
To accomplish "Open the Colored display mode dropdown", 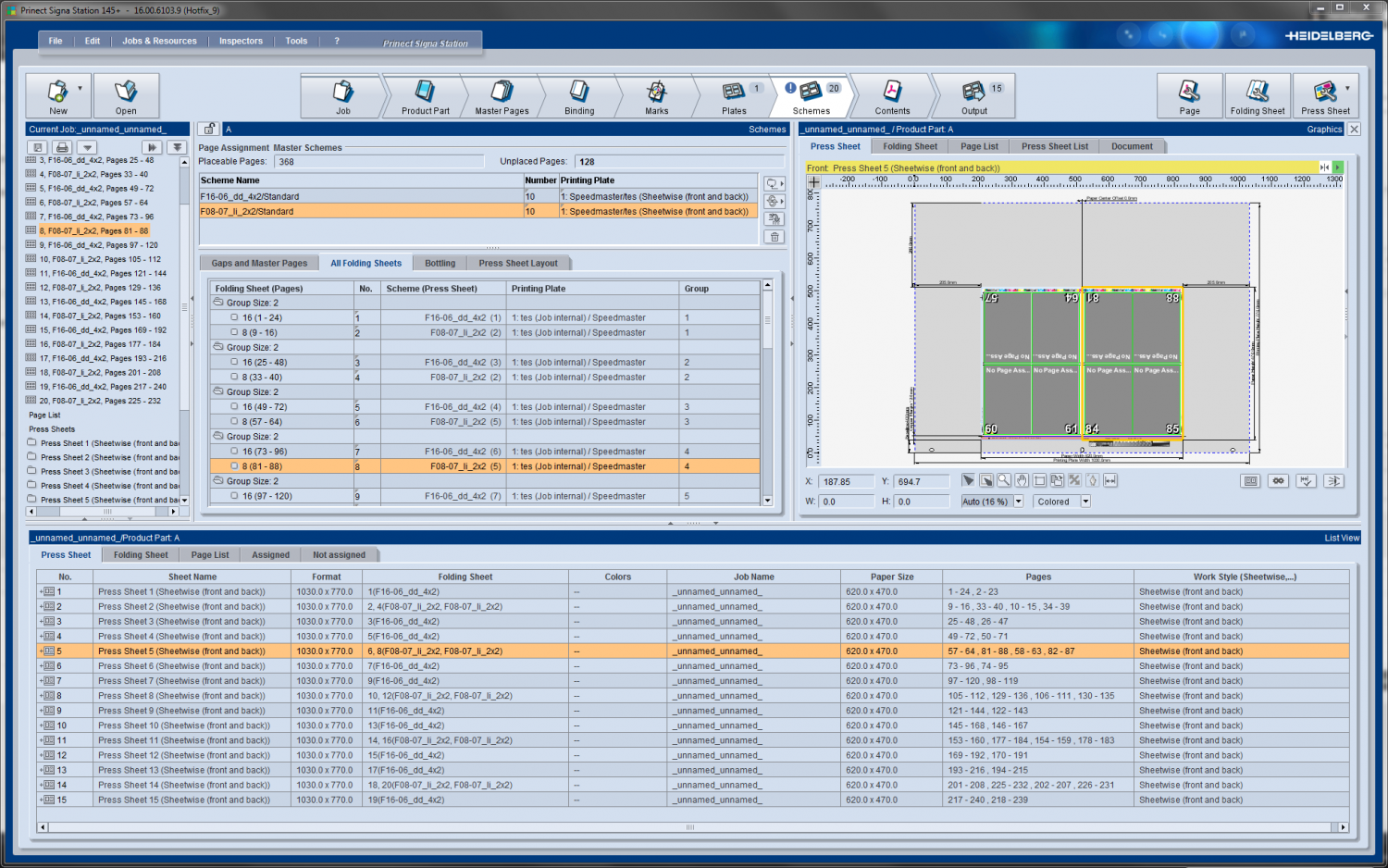I will (x=1085, y=502).
